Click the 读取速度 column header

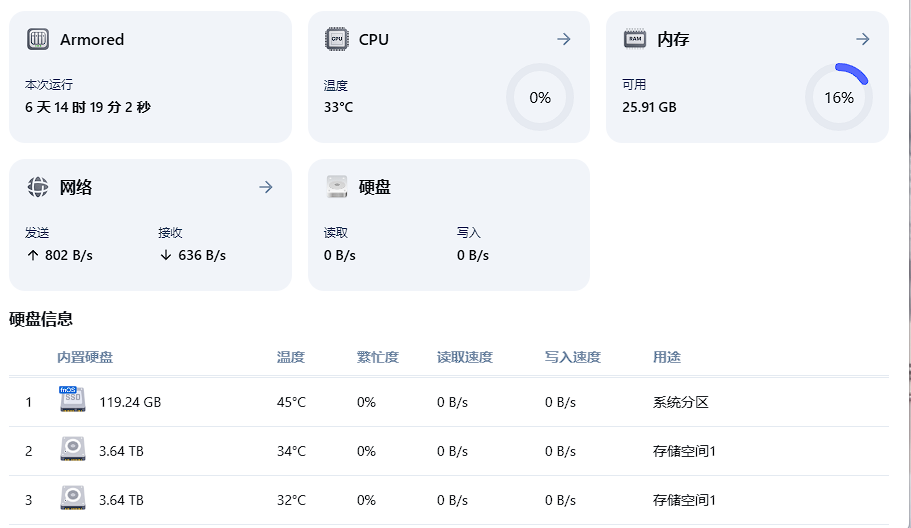pos(465,357)
